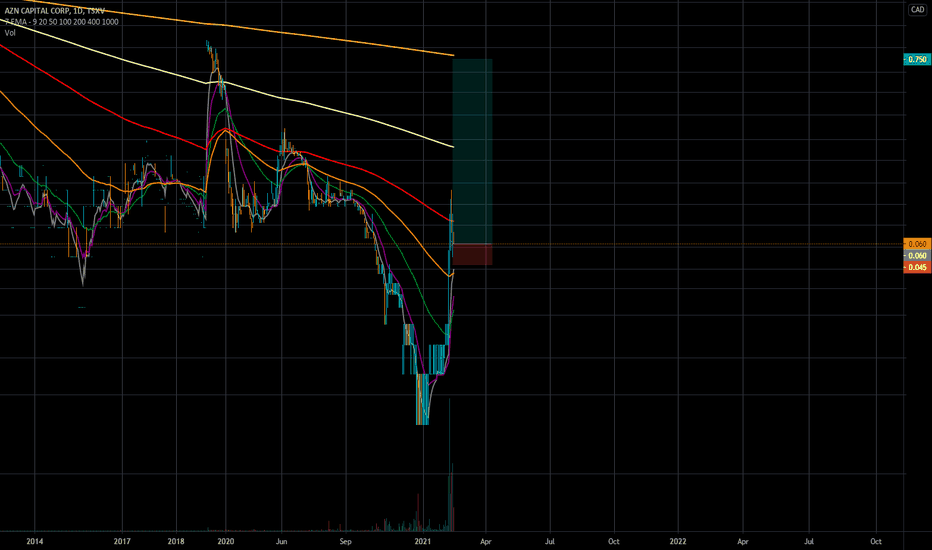The image size is (932, 550).
Task: Click the Sep time axis label
Action: [345, 541]
